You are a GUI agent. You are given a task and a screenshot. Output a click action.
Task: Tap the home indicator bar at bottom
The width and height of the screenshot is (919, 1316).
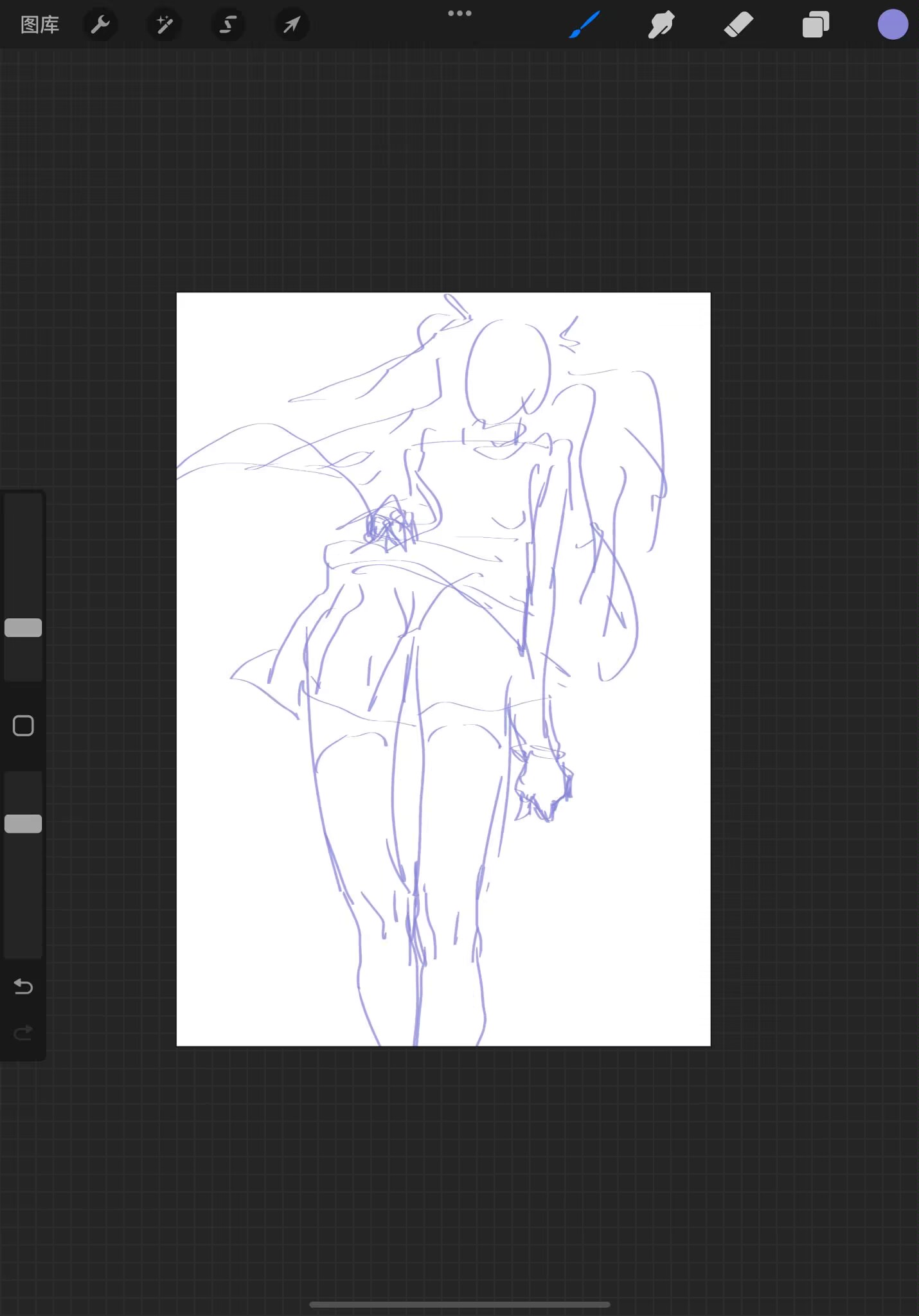pyautogui.click(x=459, y=1304)
